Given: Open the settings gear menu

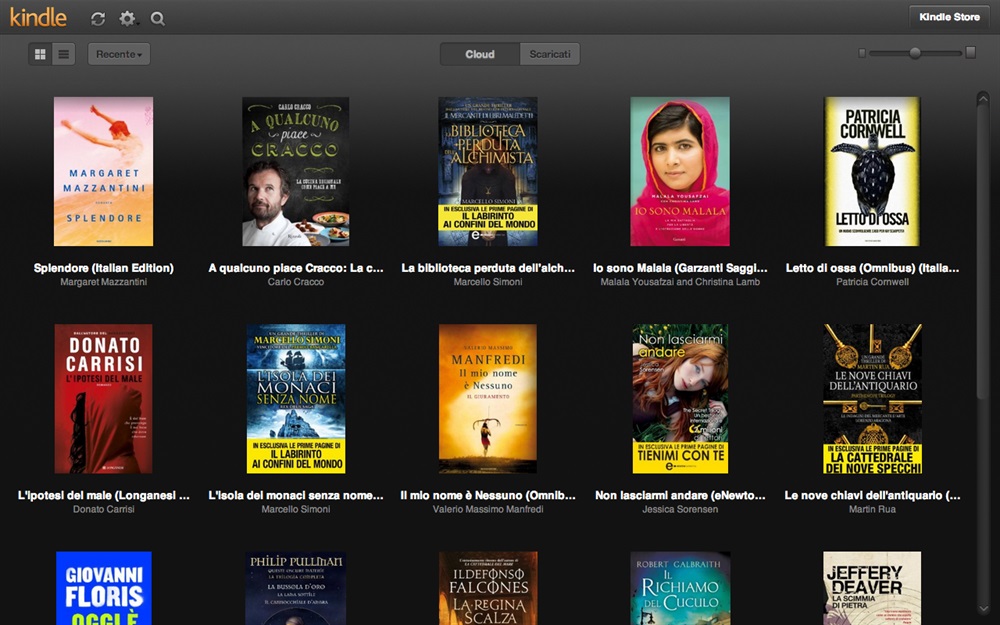Looking at the screenshot, I should [x=127, y=18].
